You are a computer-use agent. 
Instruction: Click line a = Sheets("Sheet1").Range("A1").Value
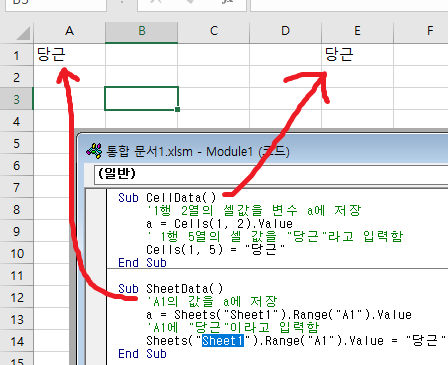pos(279,315)
